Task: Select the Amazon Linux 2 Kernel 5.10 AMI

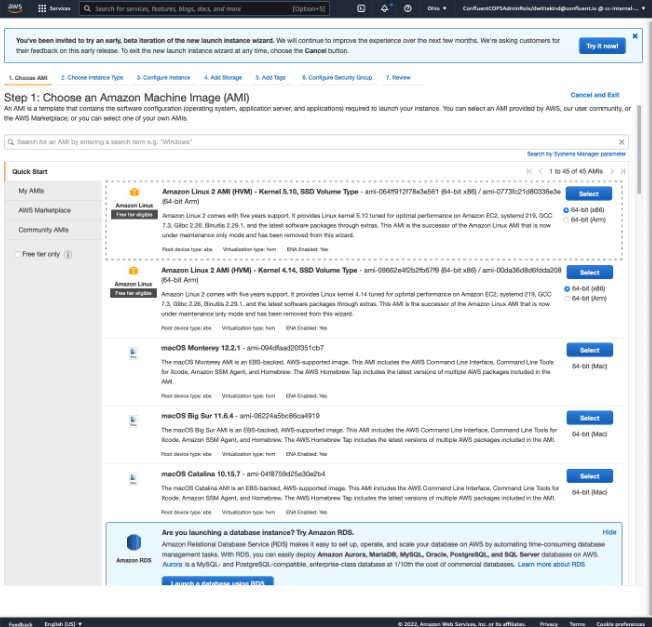Action: [x=589, y=194]
